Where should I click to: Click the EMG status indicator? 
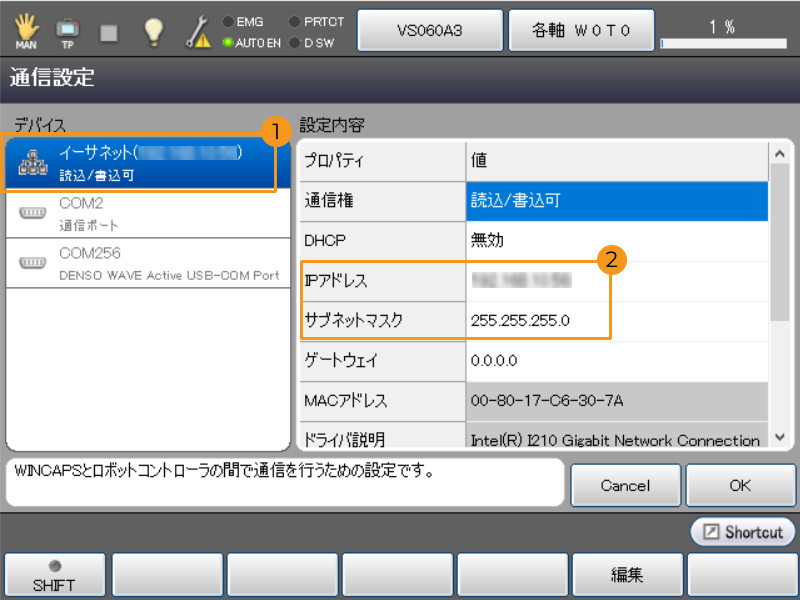click(x=228, y=21)
